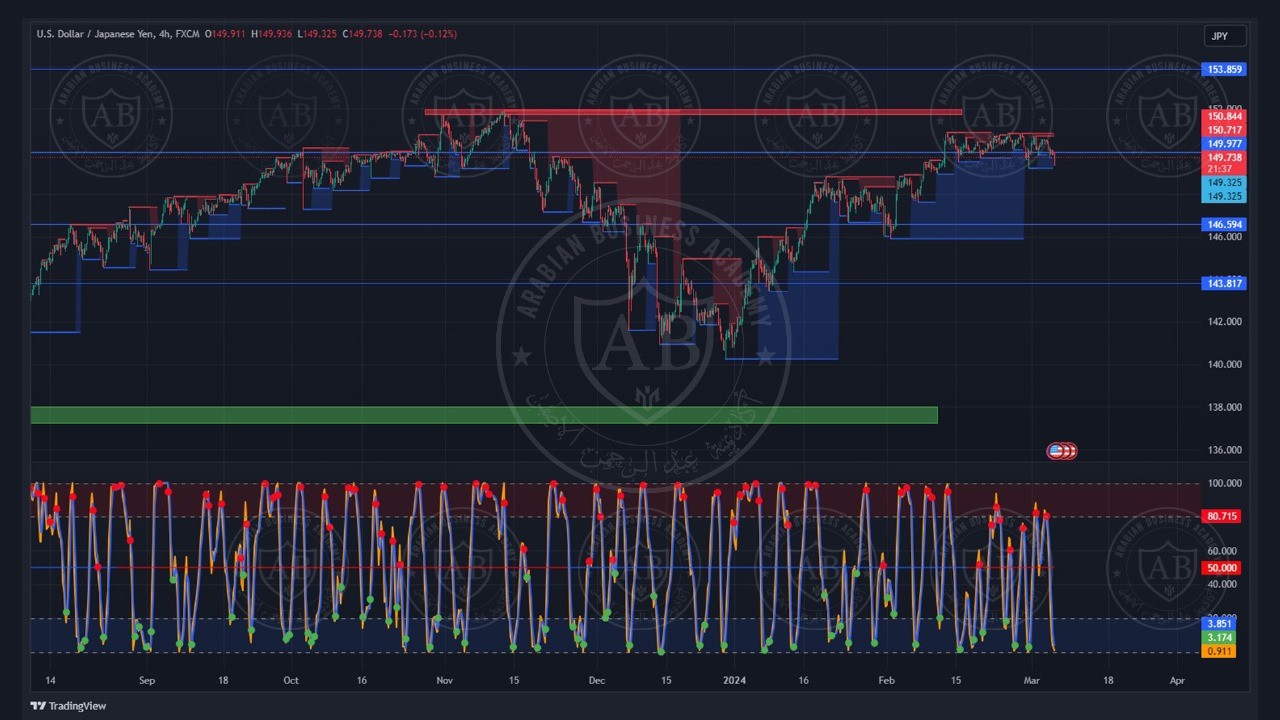
Task: Select the 143.817 price level label
Action: 1224,284
